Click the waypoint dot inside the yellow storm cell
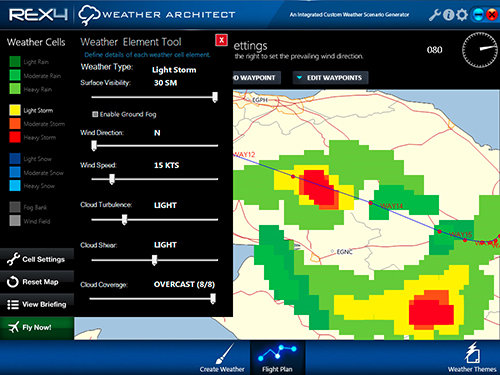The height and width of the screenshot is (375, 500). (x=293, y=176)
